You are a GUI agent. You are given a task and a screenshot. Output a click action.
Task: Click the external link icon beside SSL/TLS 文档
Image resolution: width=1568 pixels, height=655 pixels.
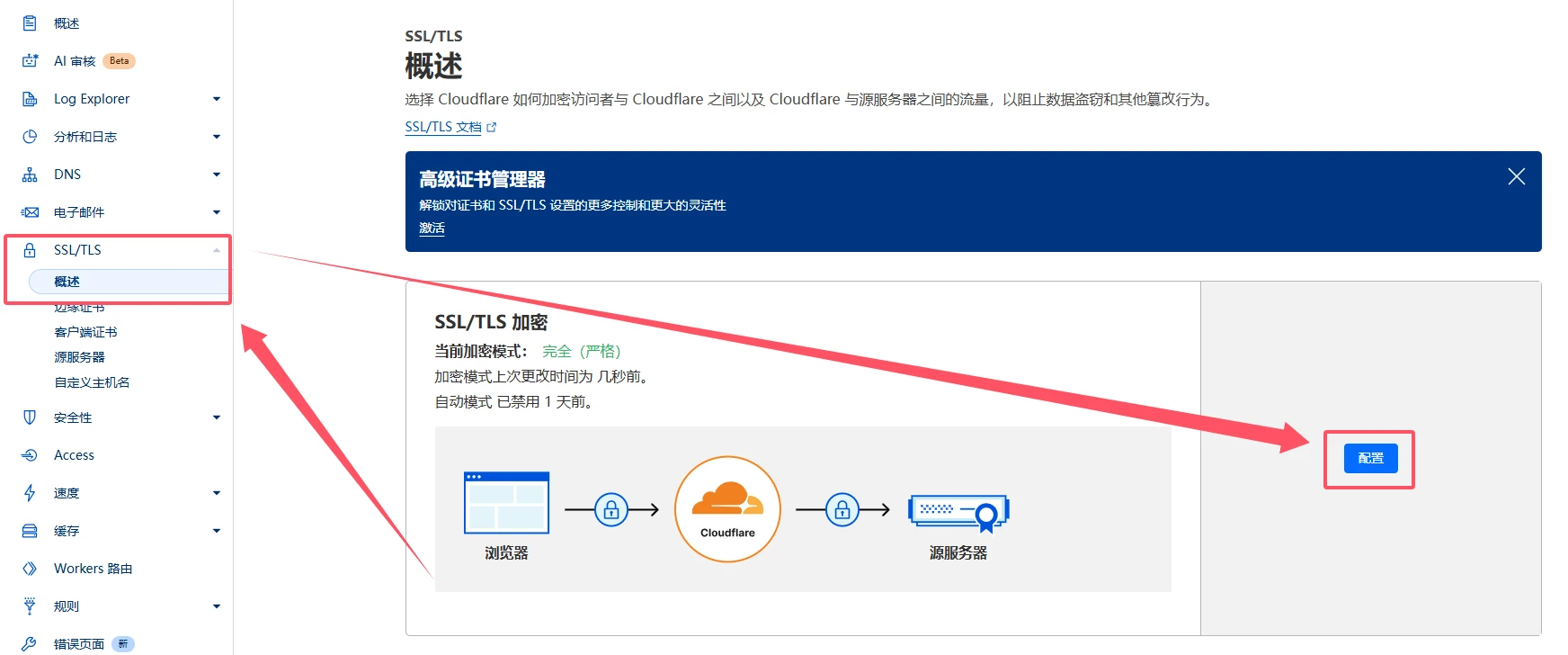coord(492,128)
